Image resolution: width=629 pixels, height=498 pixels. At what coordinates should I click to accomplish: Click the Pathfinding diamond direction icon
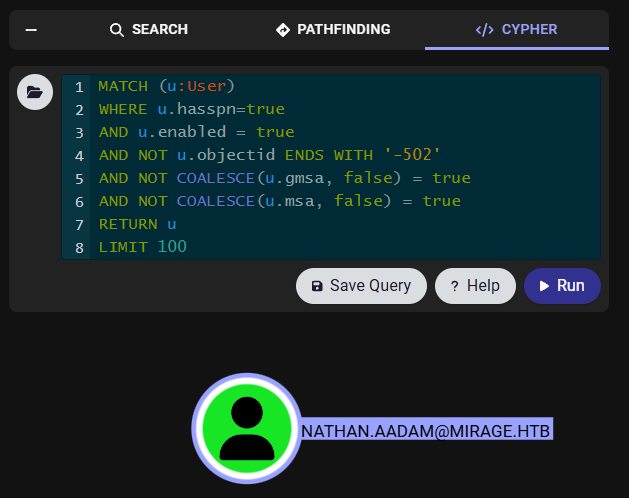click(x=283, y=30)
